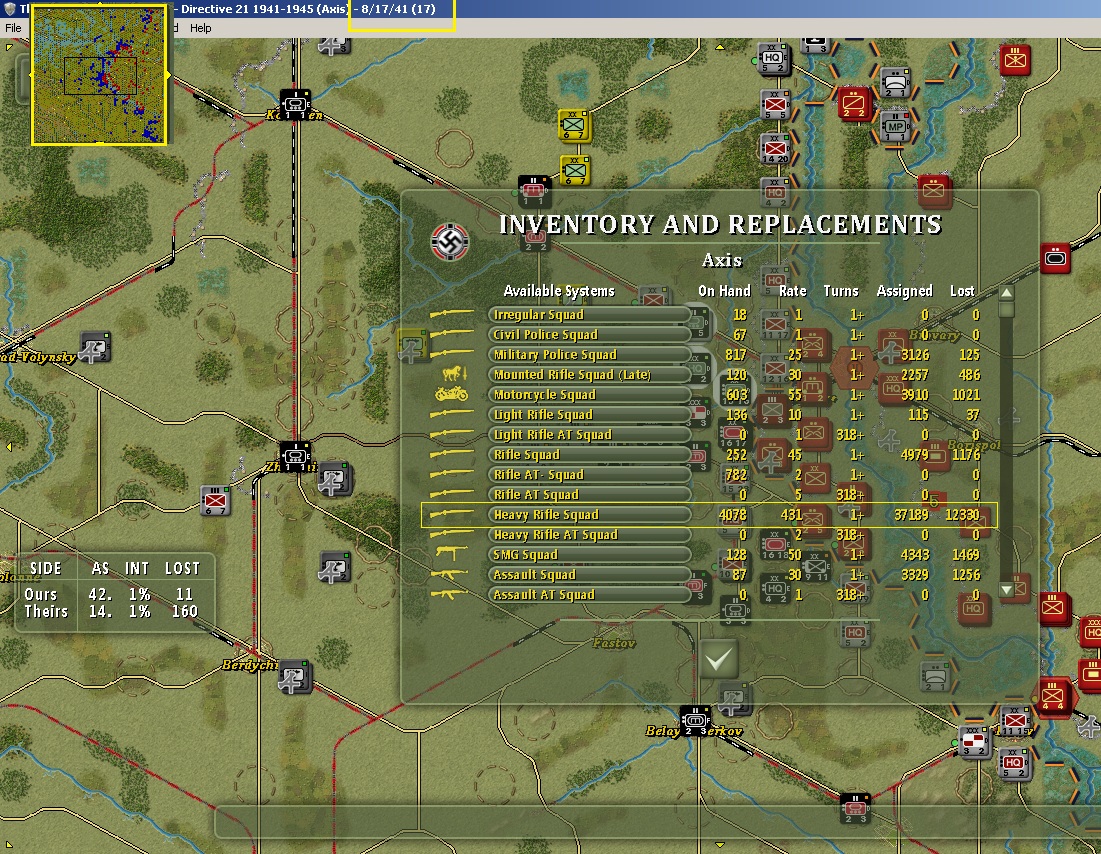Select the MP military police unit counter
This screenshot has width=1101, height=854.
tap(895, 127)
